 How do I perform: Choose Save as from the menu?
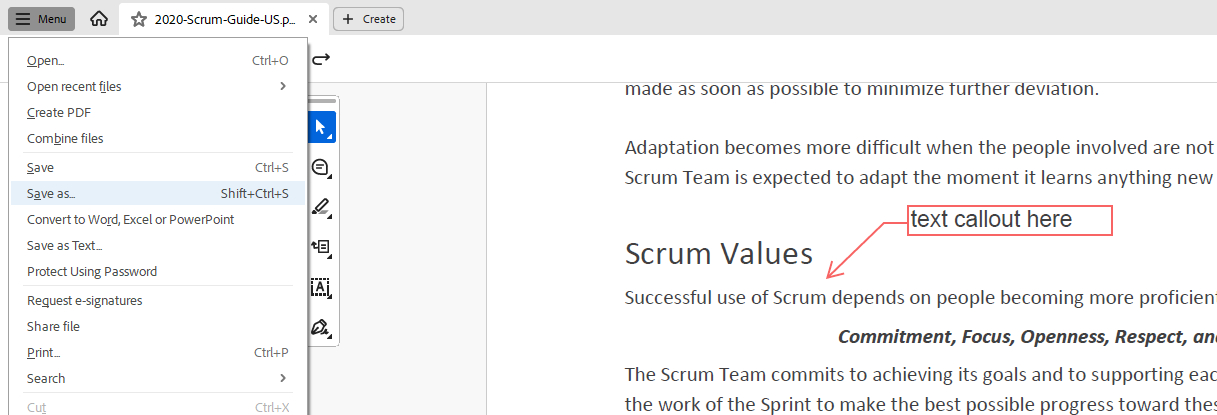coord(51,193)
